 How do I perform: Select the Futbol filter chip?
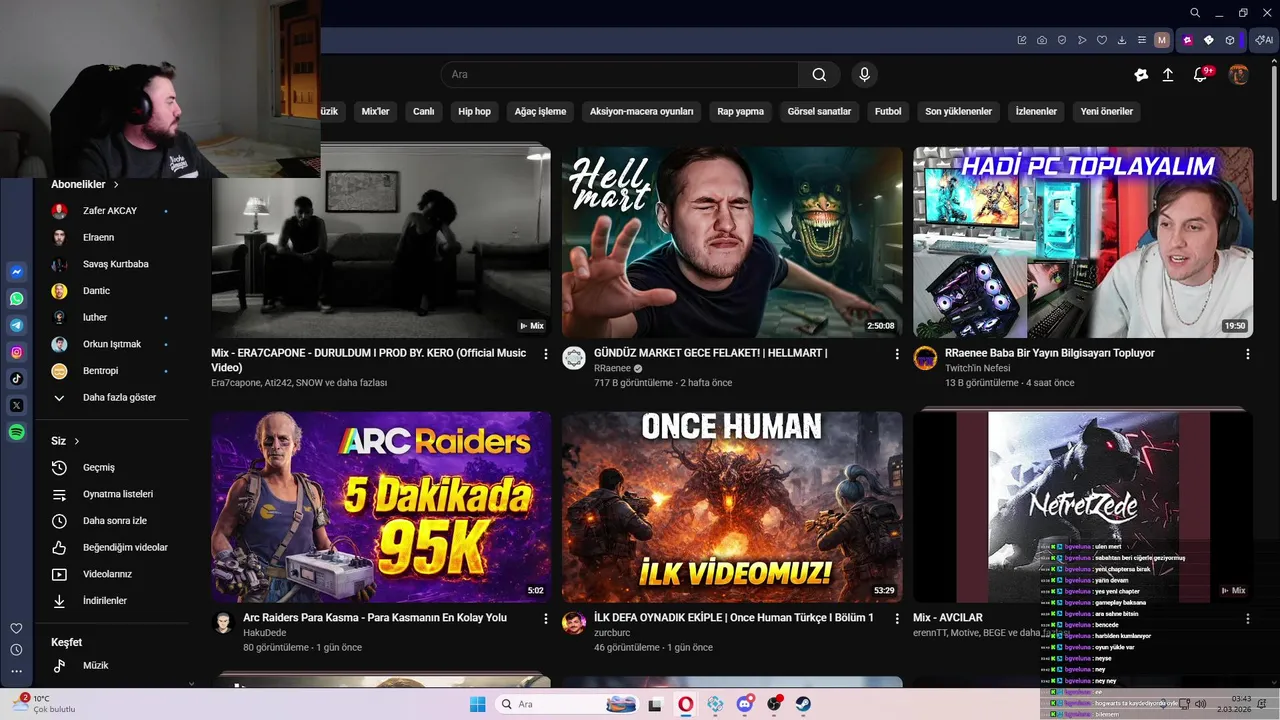point(887,112)
